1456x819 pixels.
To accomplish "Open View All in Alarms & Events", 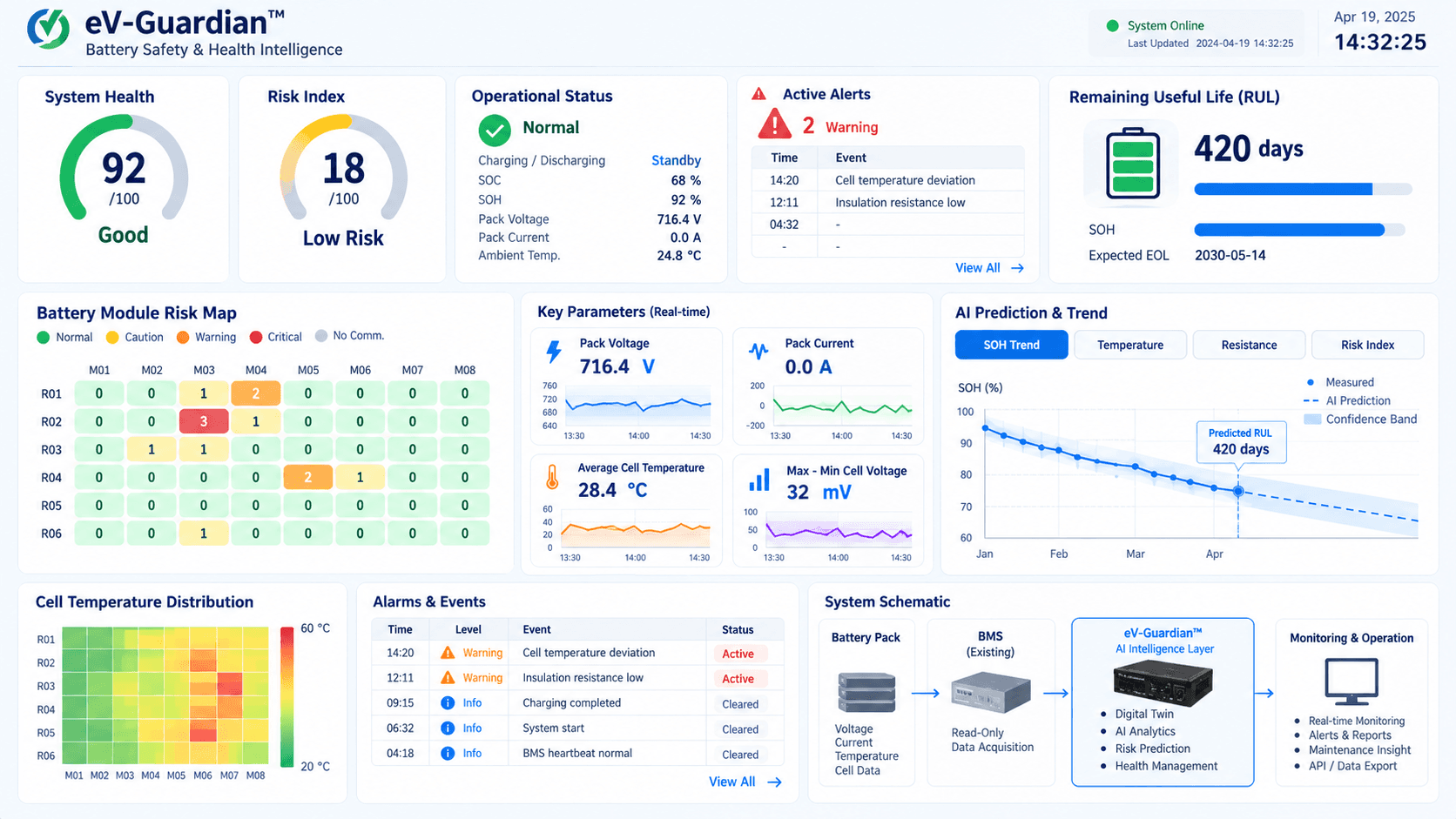I will tap(731, 782).
